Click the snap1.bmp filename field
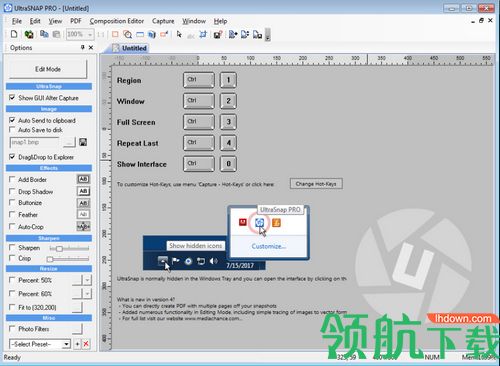 coord(34,142)
